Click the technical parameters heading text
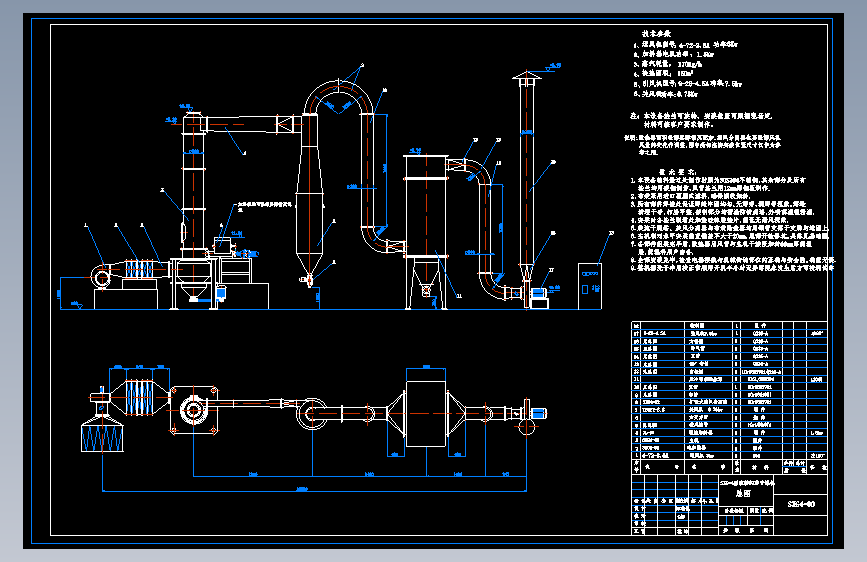Screen dimensions: 867x562 [656, 34]
